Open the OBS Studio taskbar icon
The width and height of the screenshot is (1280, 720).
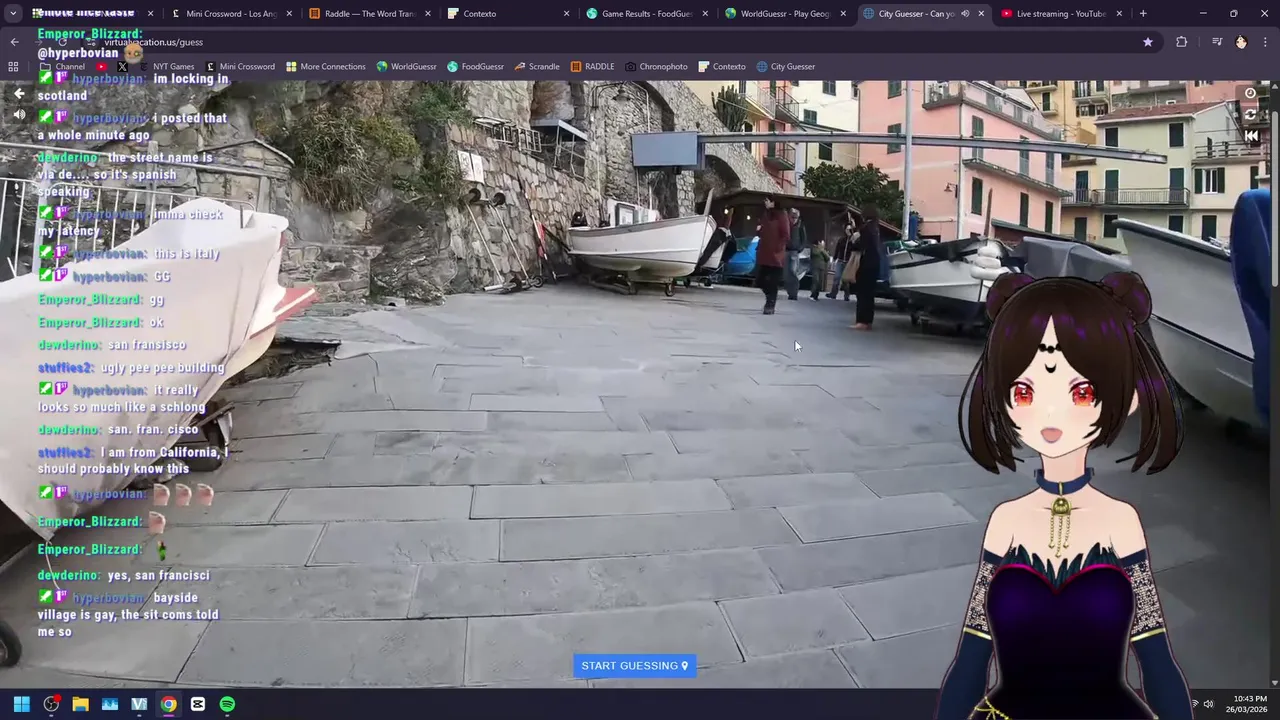coord(51,704)
